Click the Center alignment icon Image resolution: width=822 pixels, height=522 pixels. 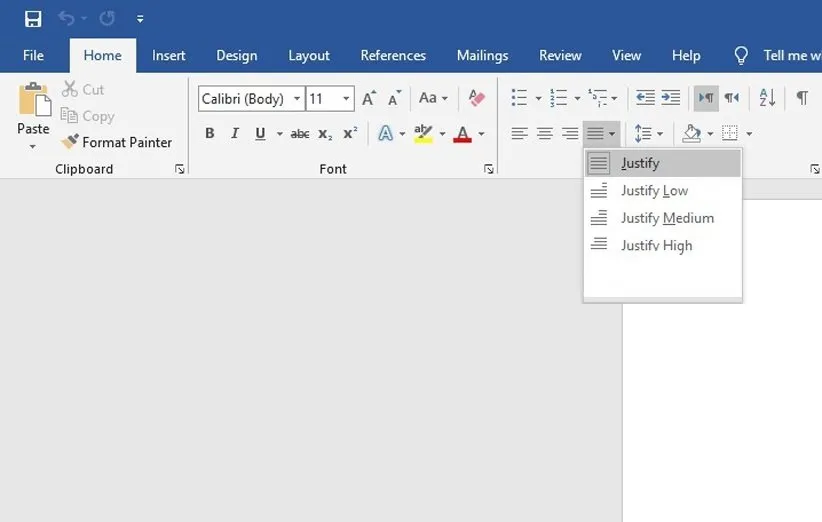pos(544,133)
